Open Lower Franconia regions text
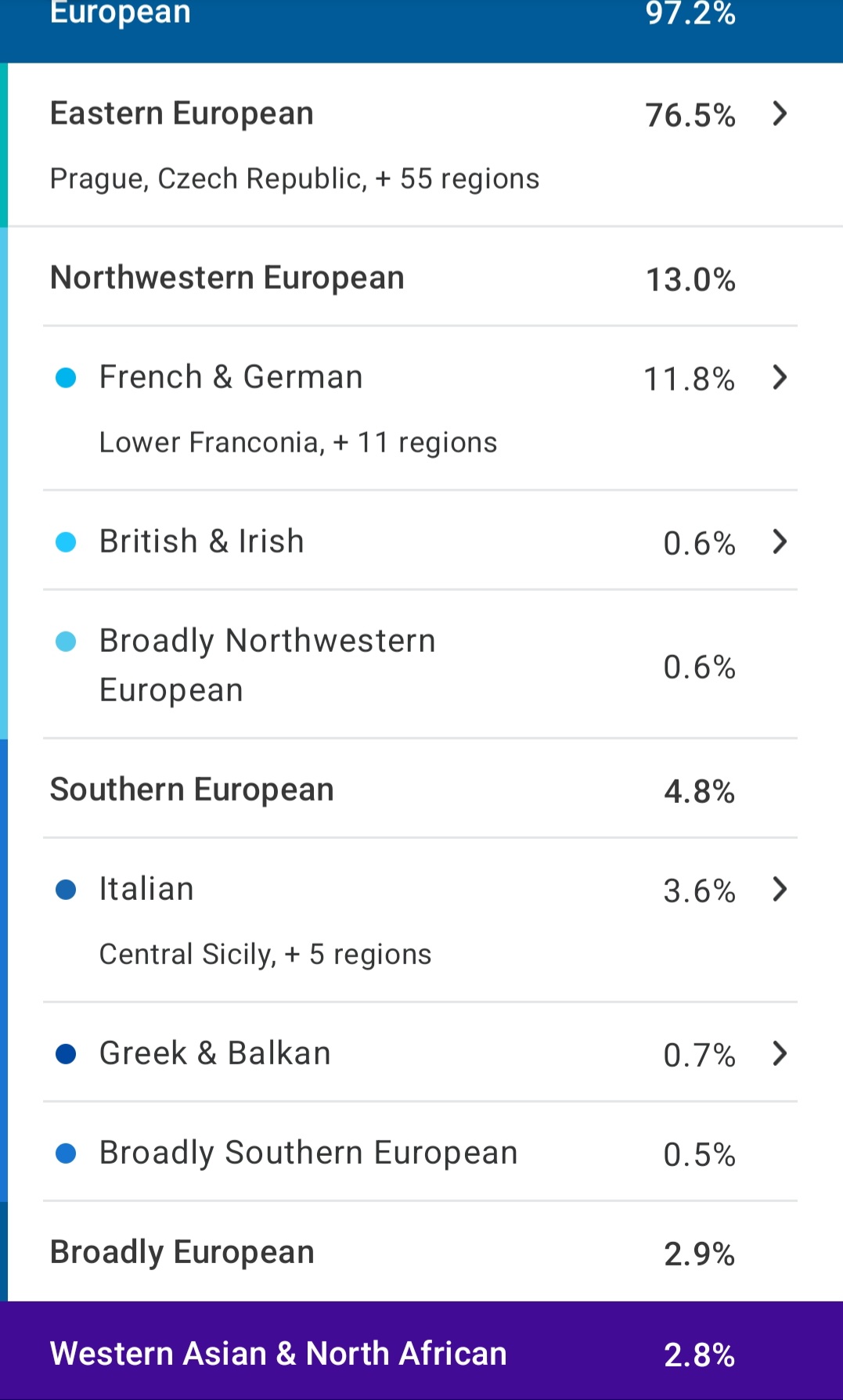This screenshot has width=843, height=1400. click(x=297, y=443)
